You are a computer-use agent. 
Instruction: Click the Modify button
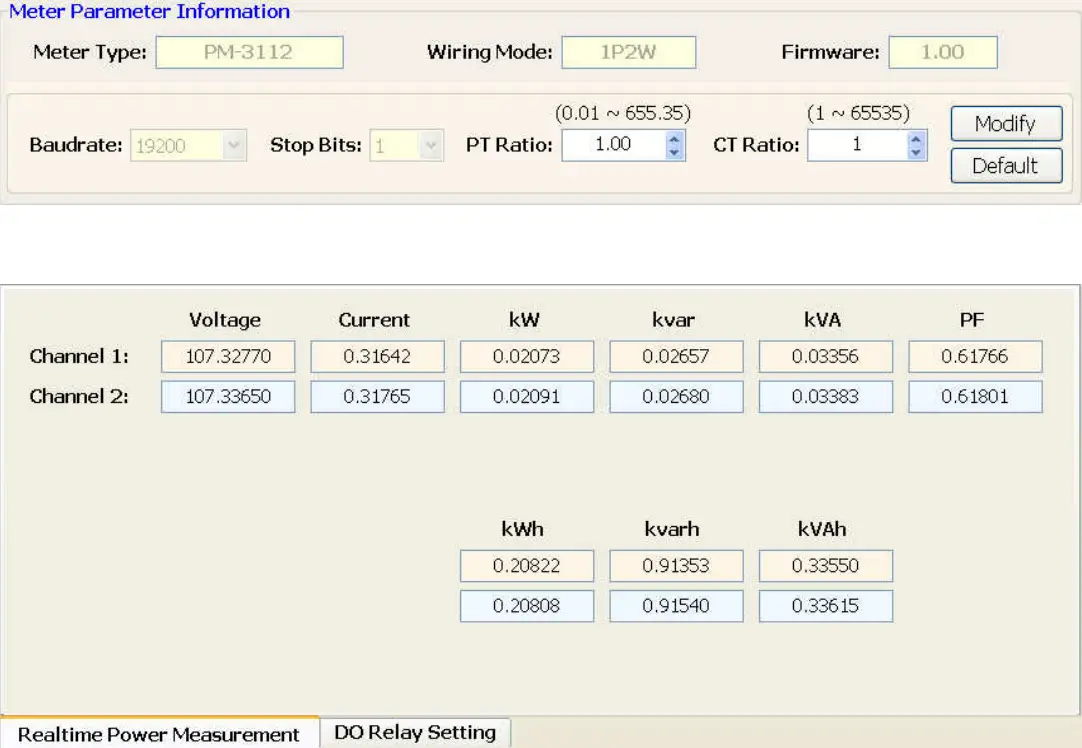coord(1006,124)
